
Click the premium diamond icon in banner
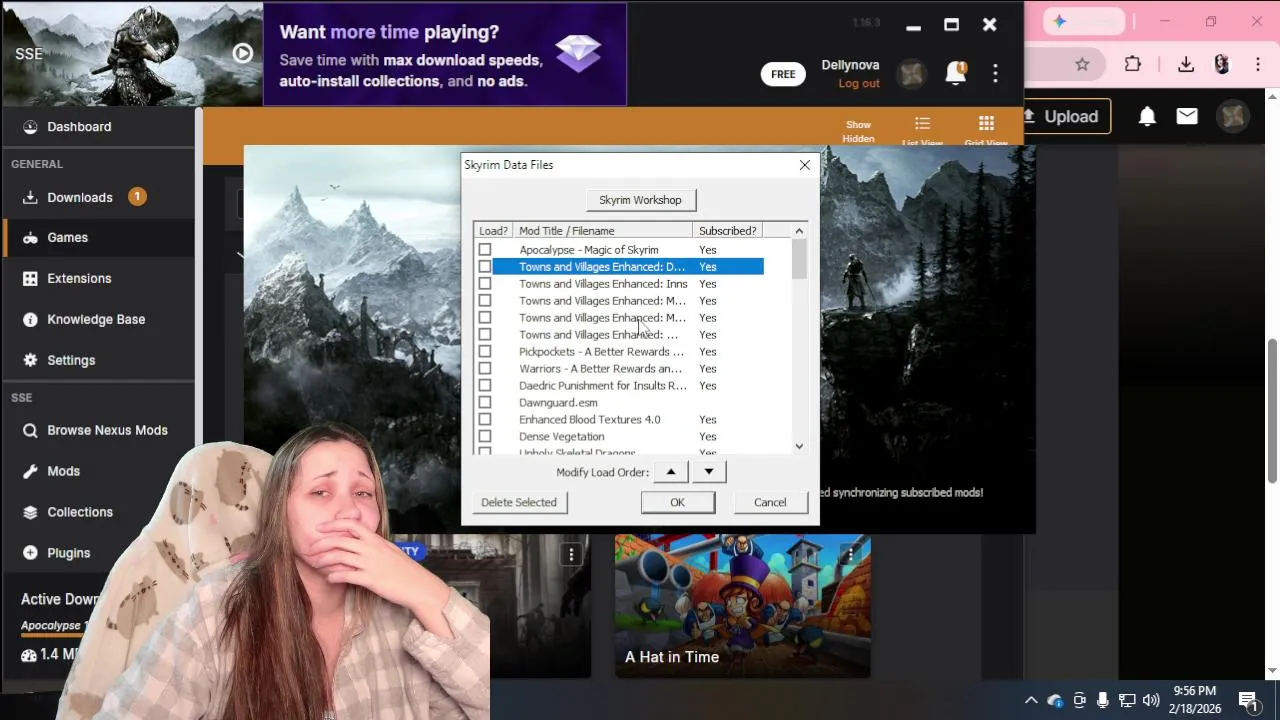(x=579, y=54)
